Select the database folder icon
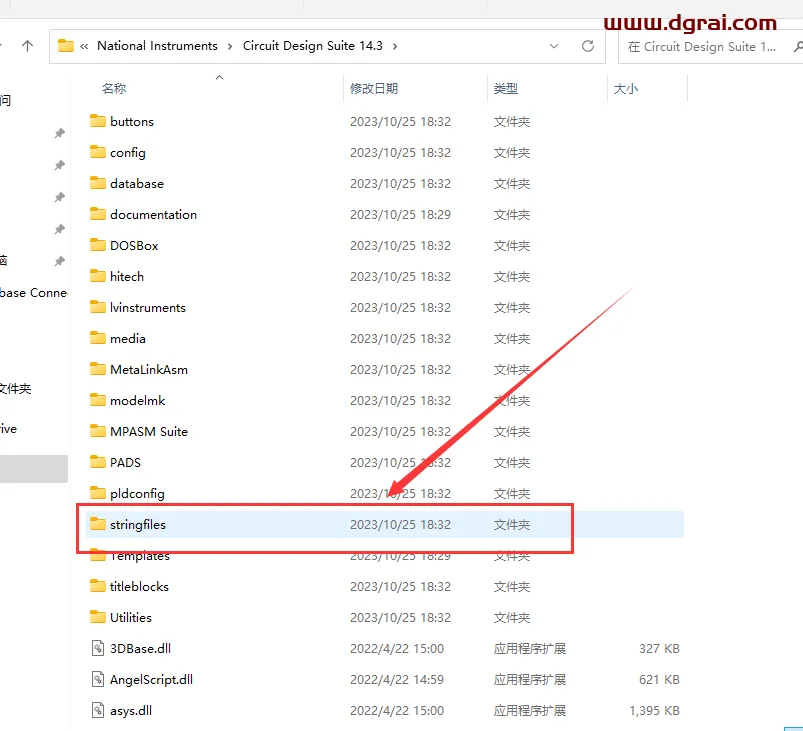Screen dimensions: 803x731 [97, 183]
